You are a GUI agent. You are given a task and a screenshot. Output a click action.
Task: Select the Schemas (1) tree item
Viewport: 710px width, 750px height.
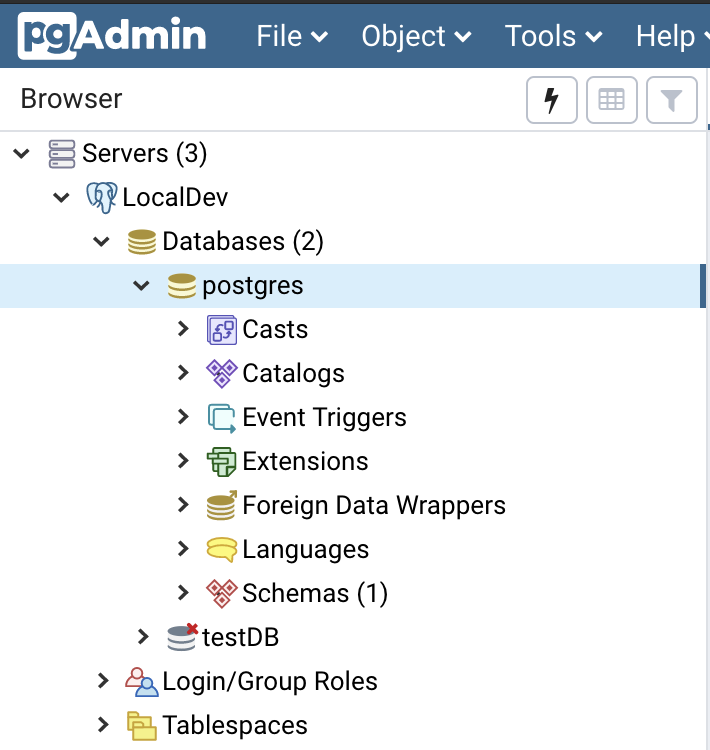click(x=315, y=593)
